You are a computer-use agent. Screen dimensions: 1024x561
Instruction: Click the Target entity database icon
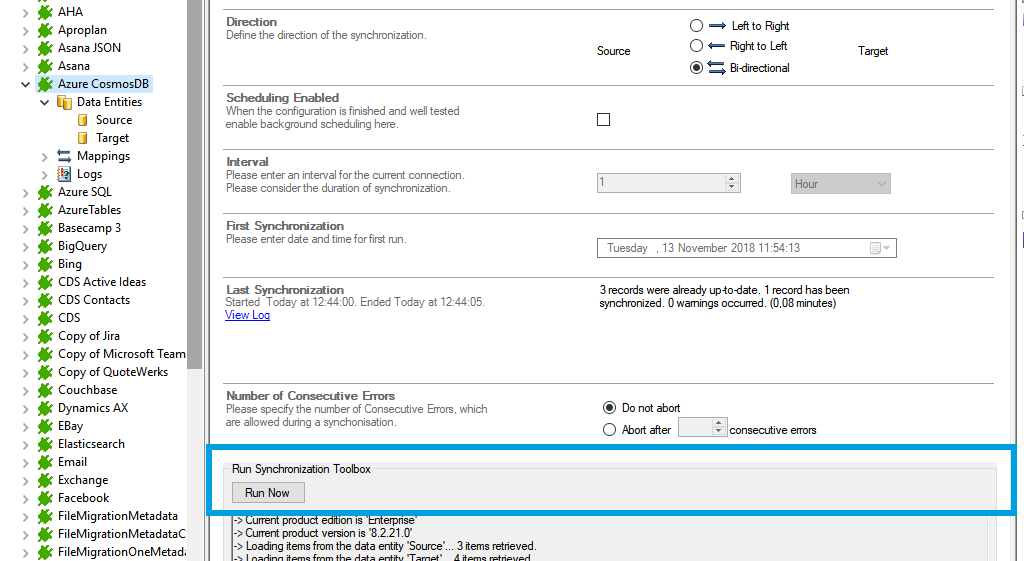pos(83,138)
